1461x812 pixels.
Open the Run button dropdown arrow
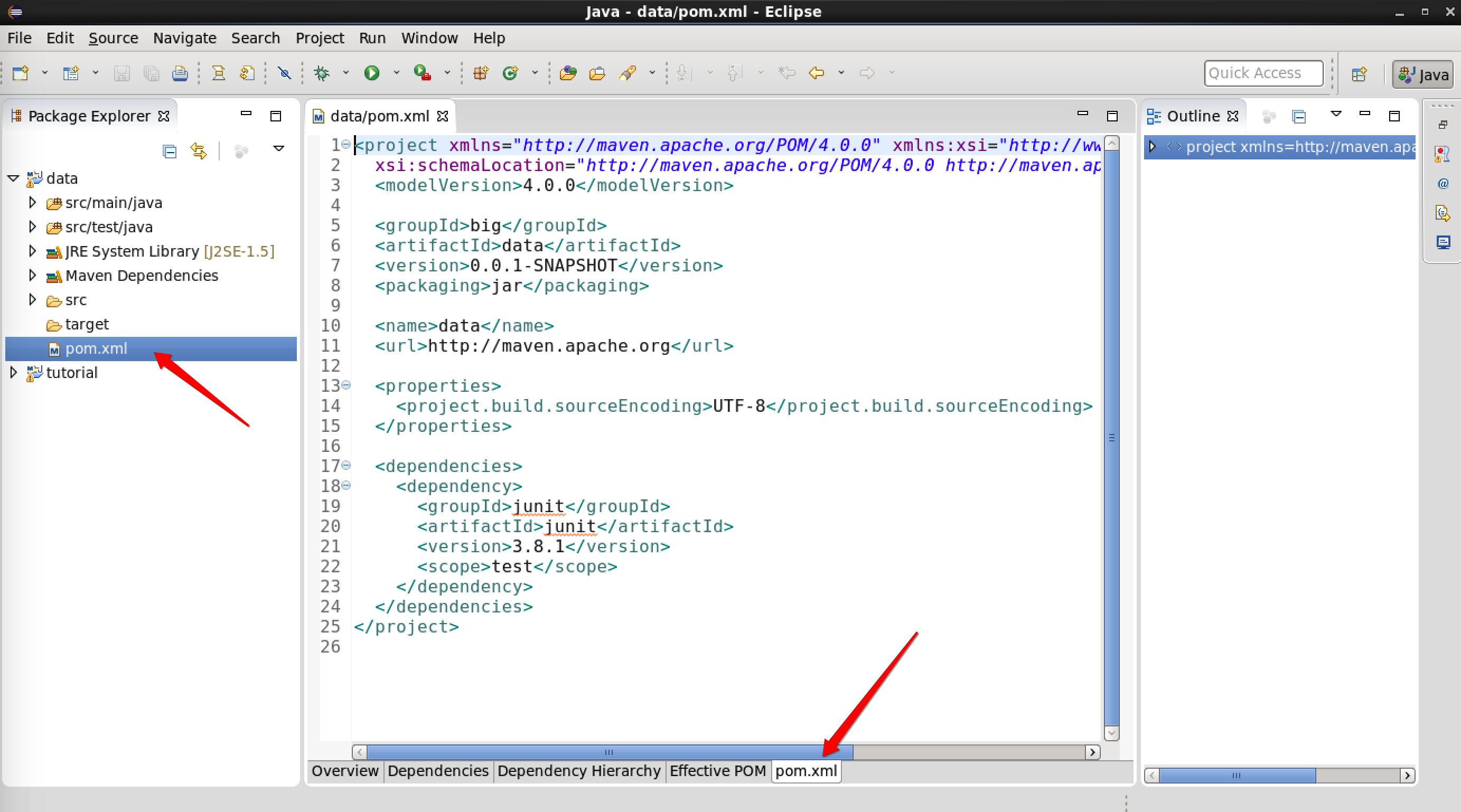[x=397, y=72]
